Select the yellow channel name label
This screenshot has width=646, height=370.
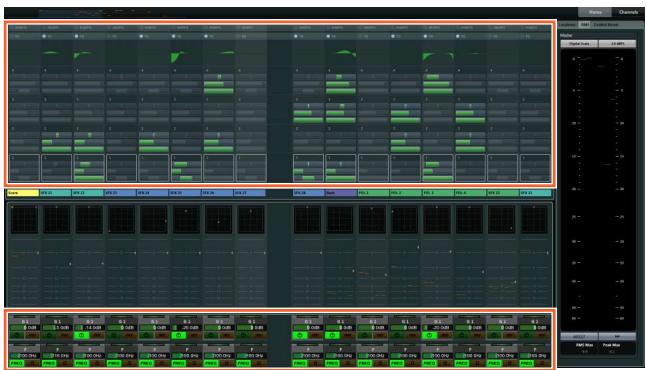[23, 193]
